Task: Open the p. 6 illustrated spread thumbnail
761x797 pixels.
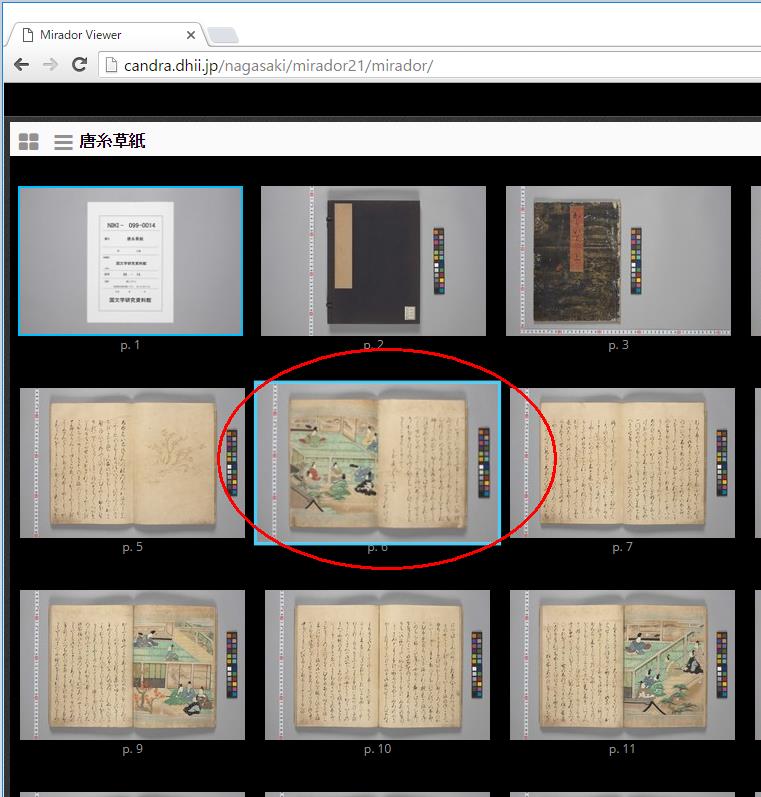Action: [377, 463]
